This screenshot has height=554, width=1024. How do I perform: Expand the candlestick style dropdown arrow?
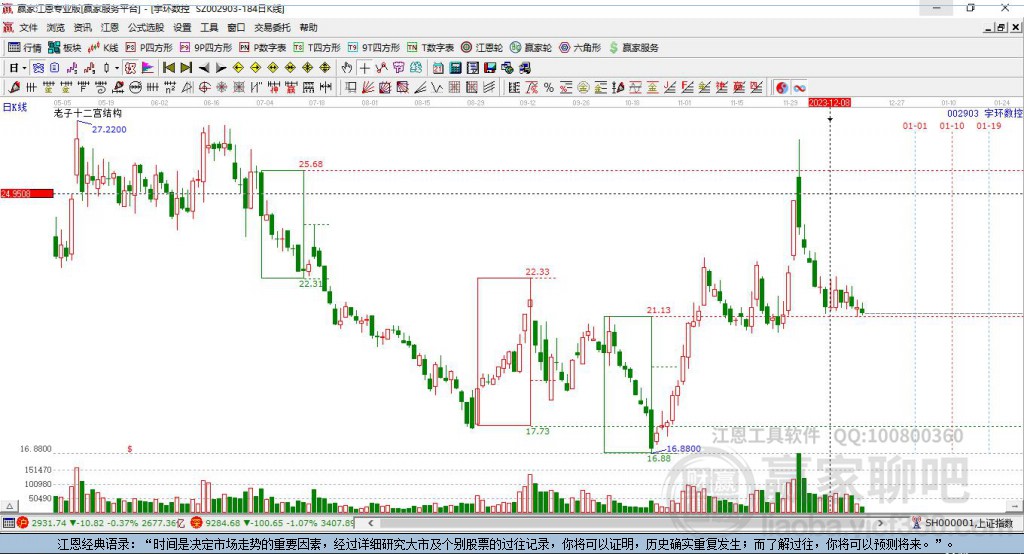[117, 68]
